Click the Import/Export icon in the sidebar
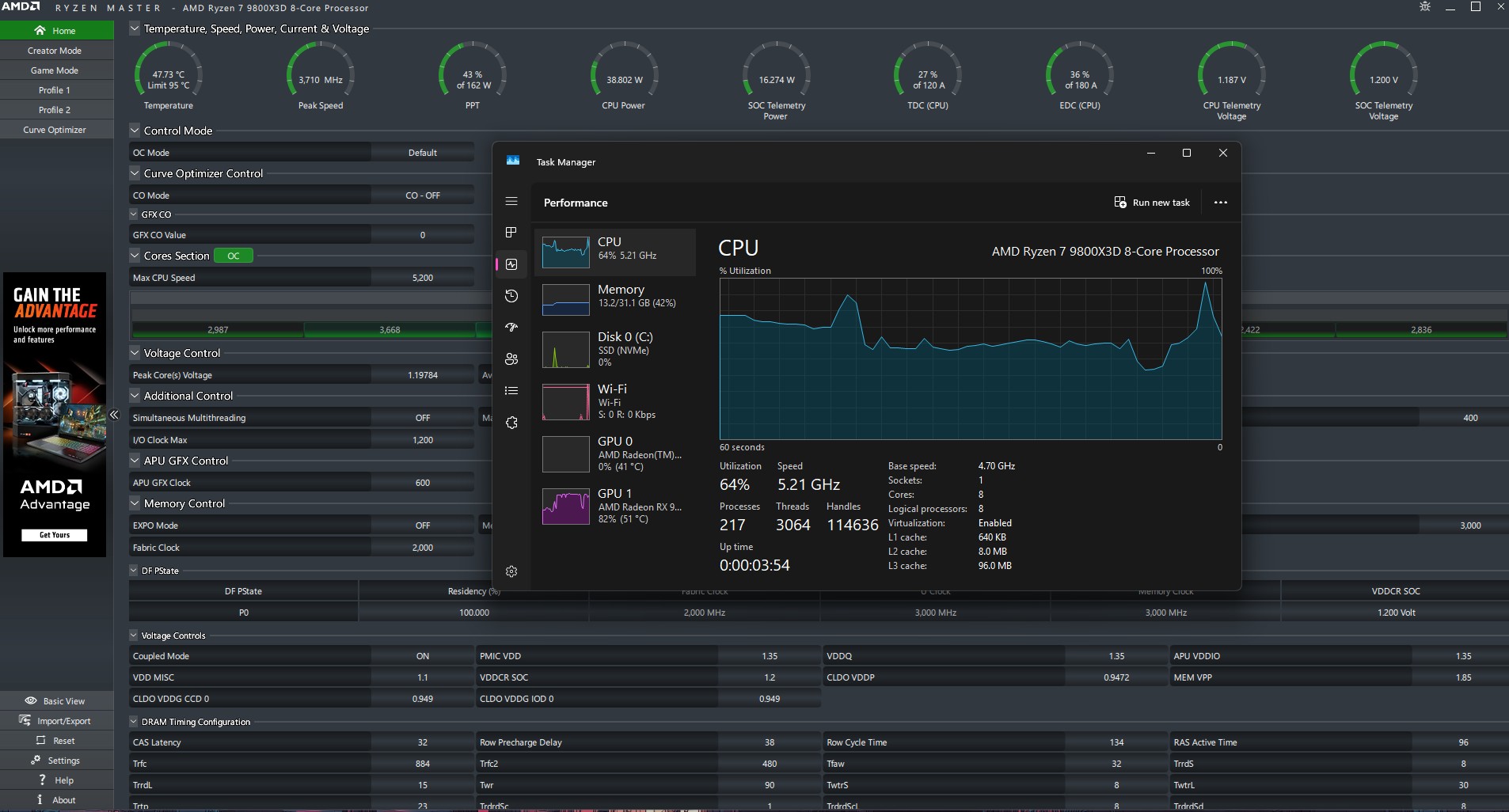Viewport: 1509px width, 812px height. pyautogui.click(x=25, y=720)
